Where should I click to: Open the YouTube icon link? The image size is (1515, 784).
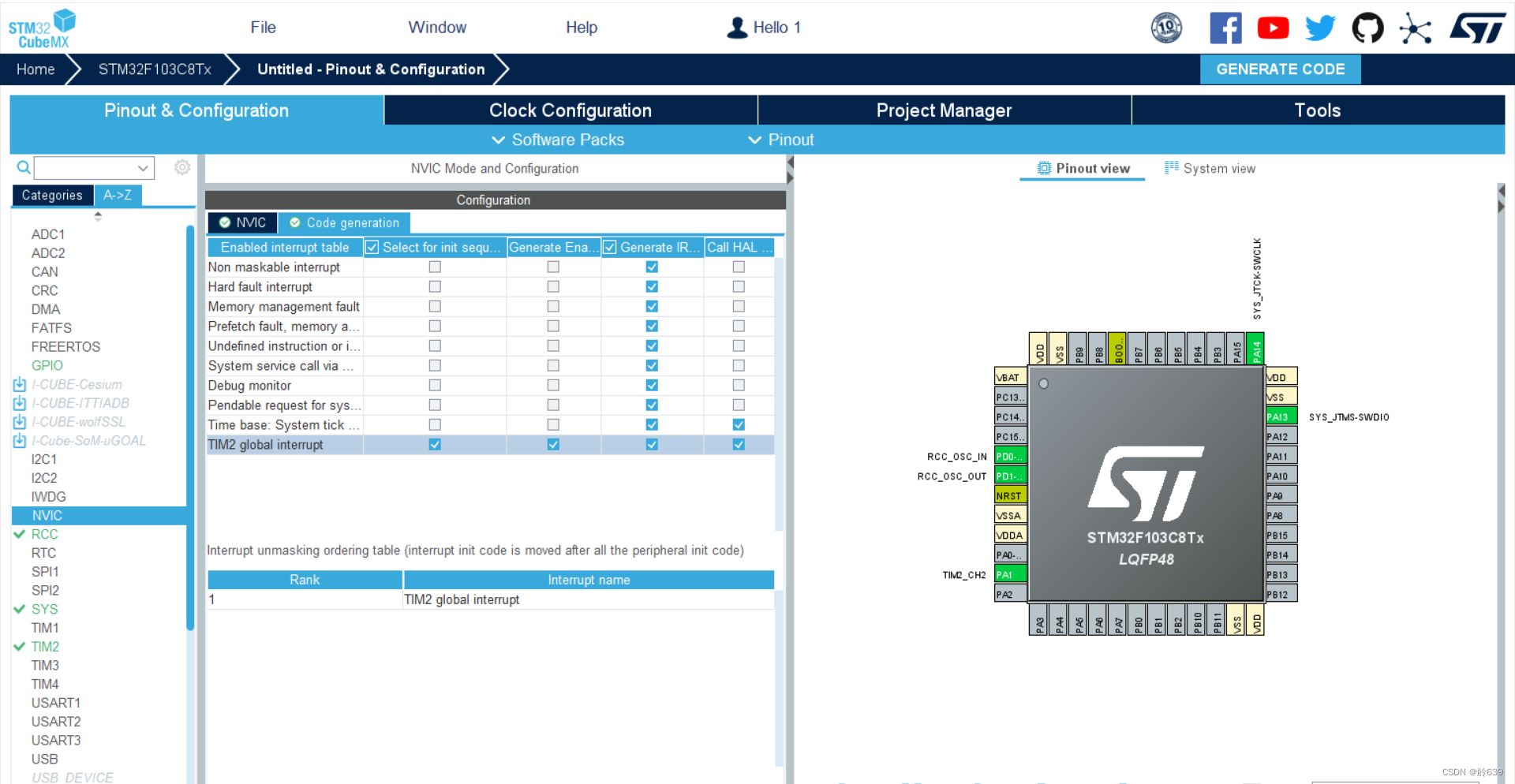[x=1273, y=28]
